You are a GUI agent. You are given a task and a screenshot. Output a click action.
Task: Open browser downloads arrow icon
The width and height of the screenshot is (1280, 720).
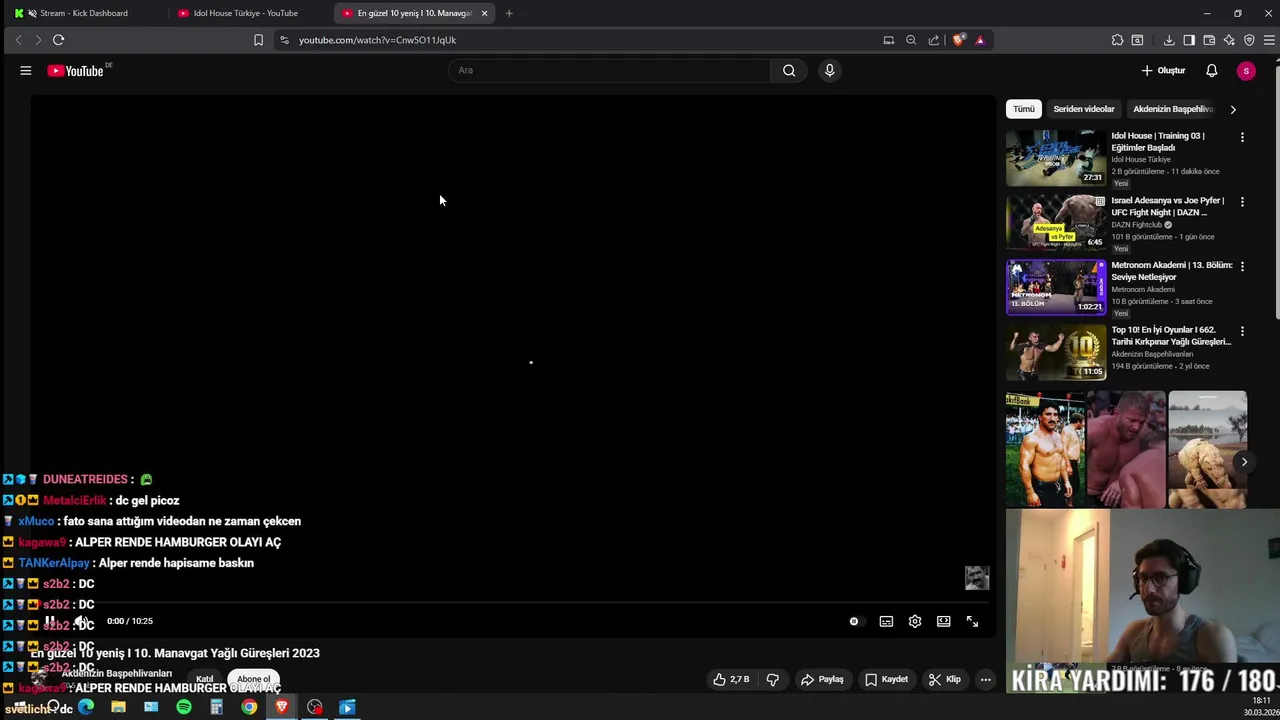tap(1169, 40)
